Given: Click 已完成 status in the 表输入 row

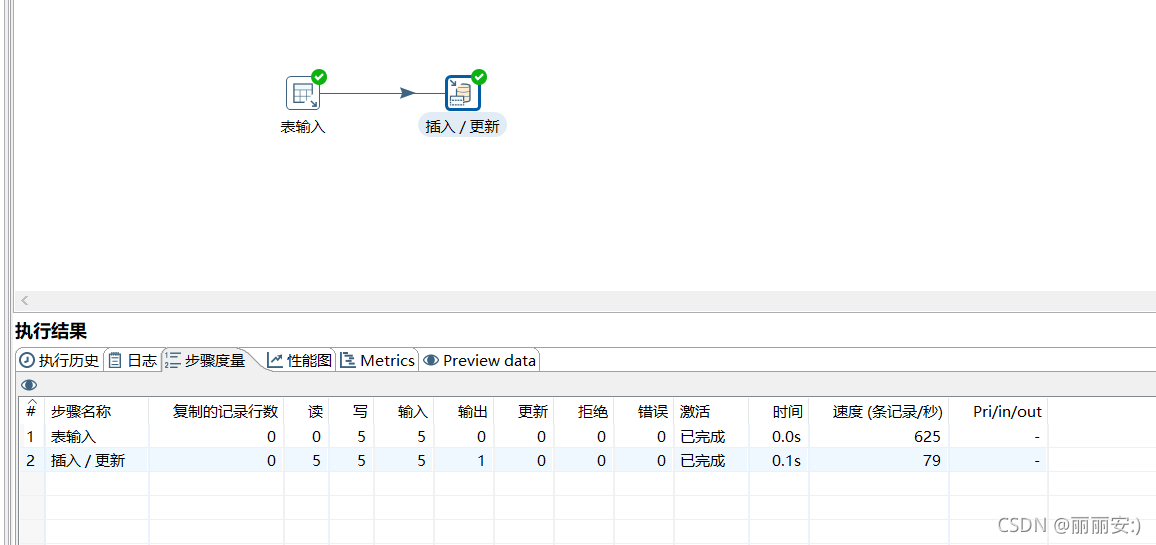Looking at the screenshot, I should coord(703,437).
